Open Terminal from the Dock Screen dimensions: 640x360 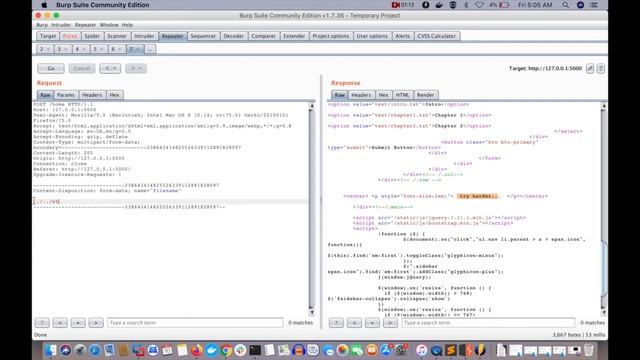coord(256,350)
